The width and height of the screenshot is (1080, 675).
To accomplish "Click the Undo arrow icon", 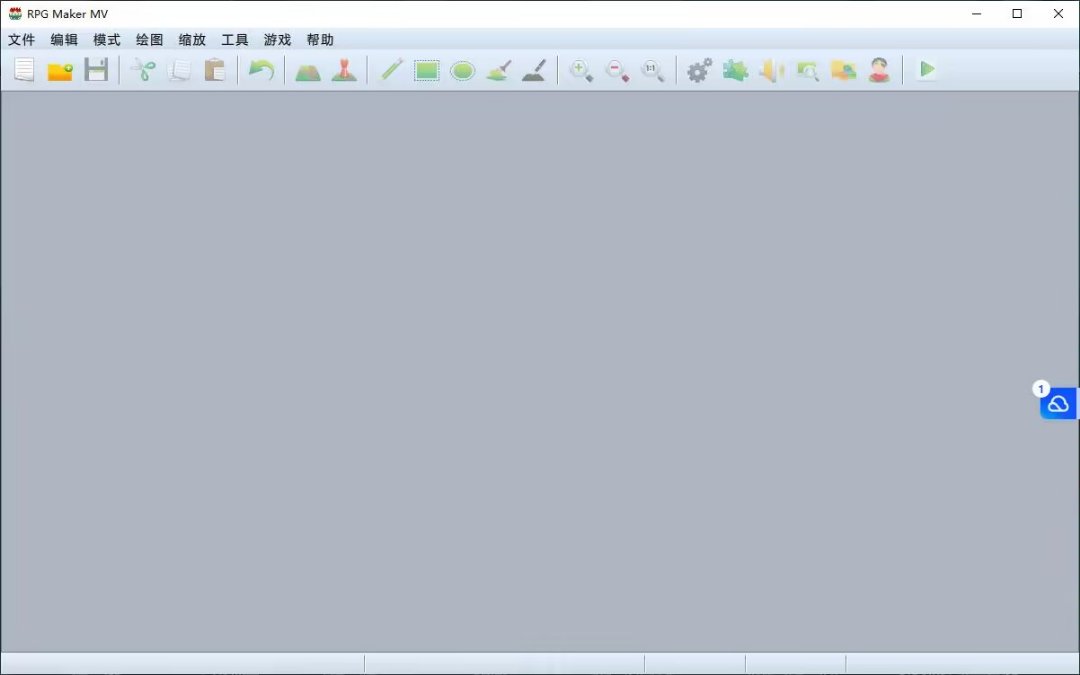I will click(x=261, y=70).
